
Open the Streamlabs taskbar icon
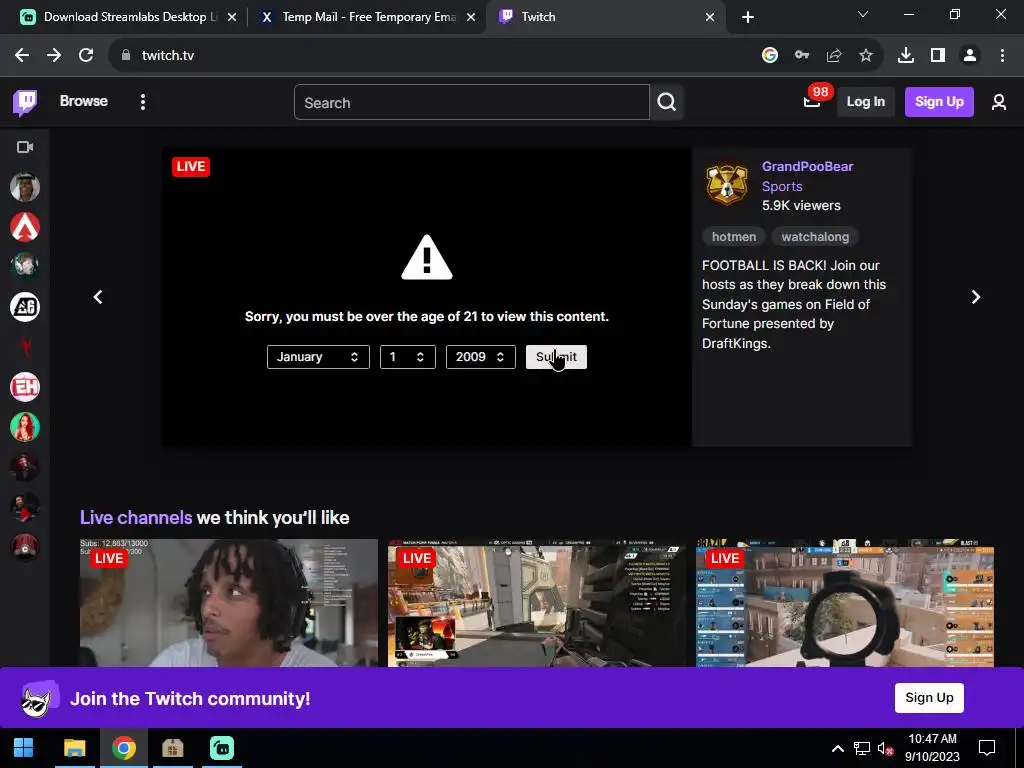pos(222,748)
